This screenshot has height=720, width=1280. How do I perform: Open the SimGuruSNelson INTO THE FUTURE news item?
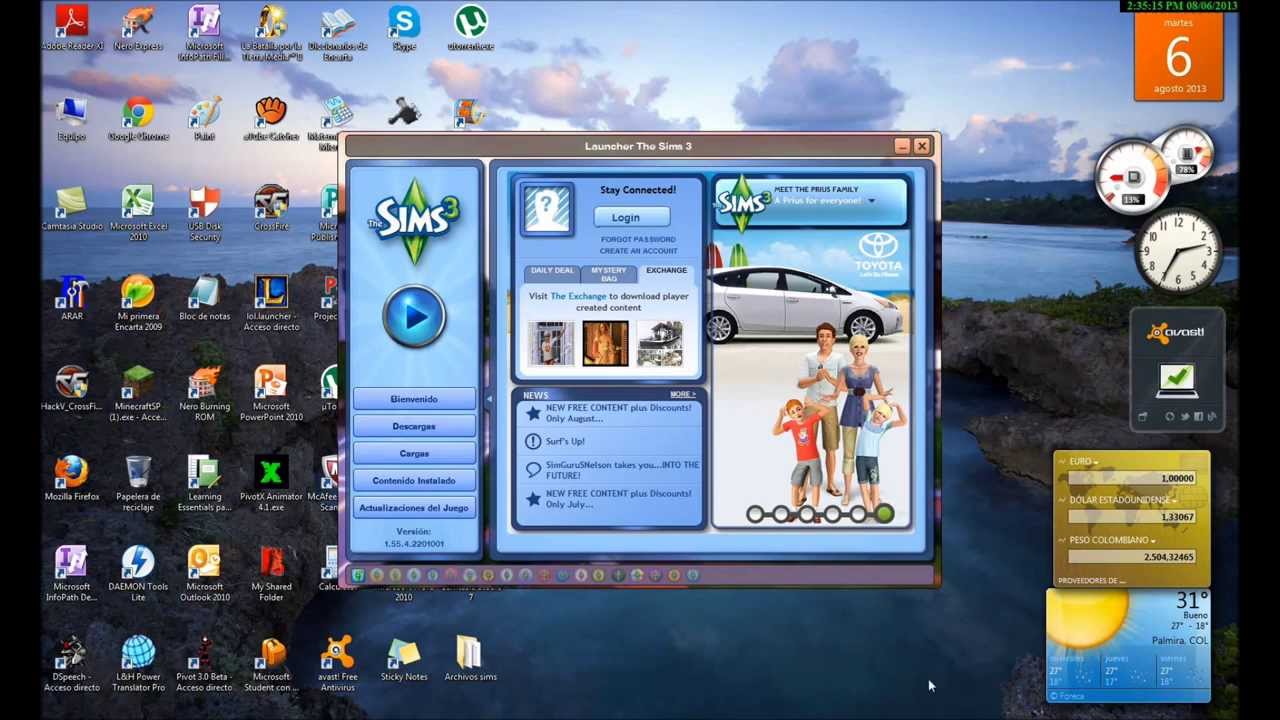pyautogui.click(x=610, y=470)
